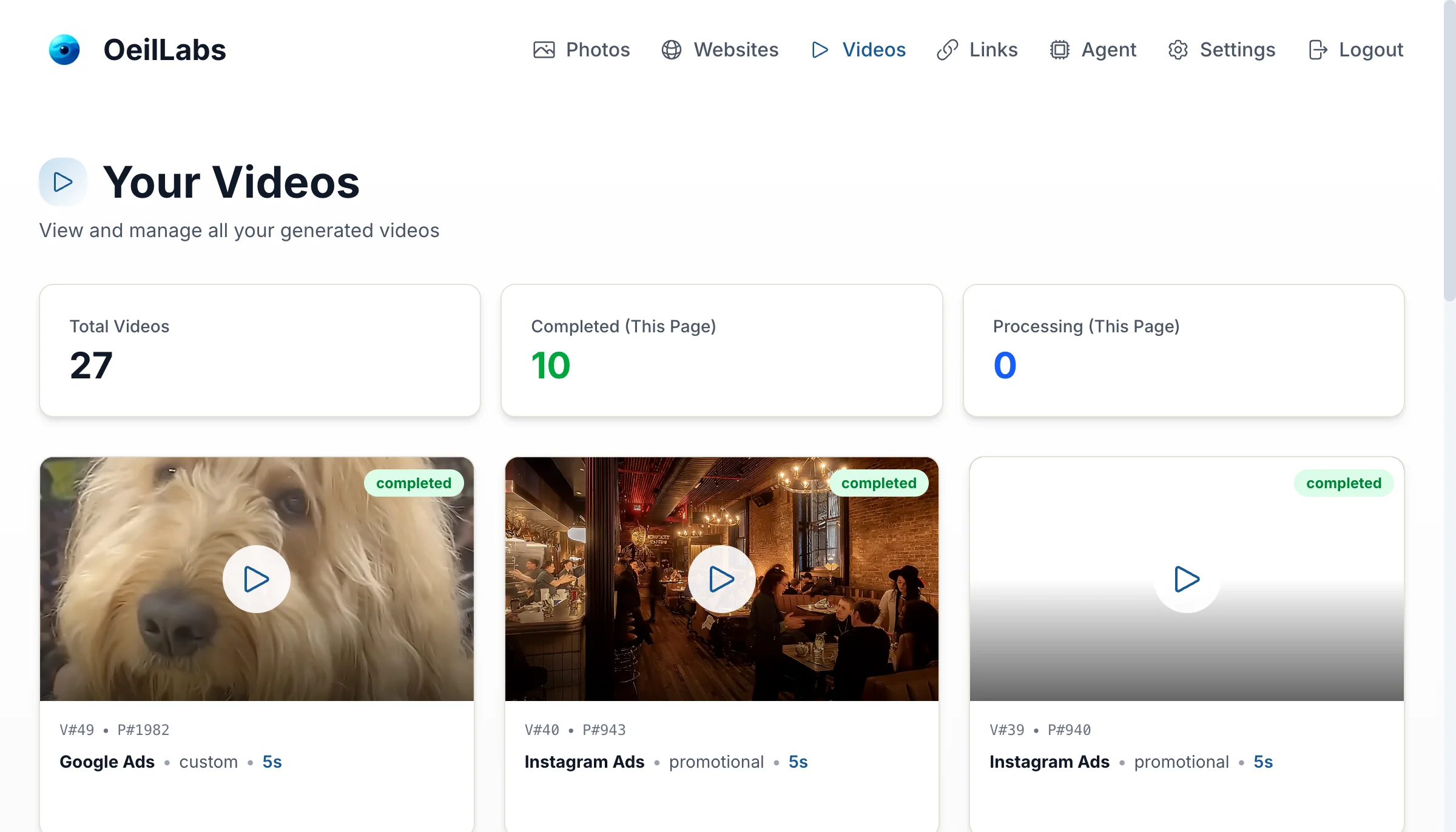Click the OeilLabs eye logo
This screenshot has height=832, width=1456.
coord(65,50)
